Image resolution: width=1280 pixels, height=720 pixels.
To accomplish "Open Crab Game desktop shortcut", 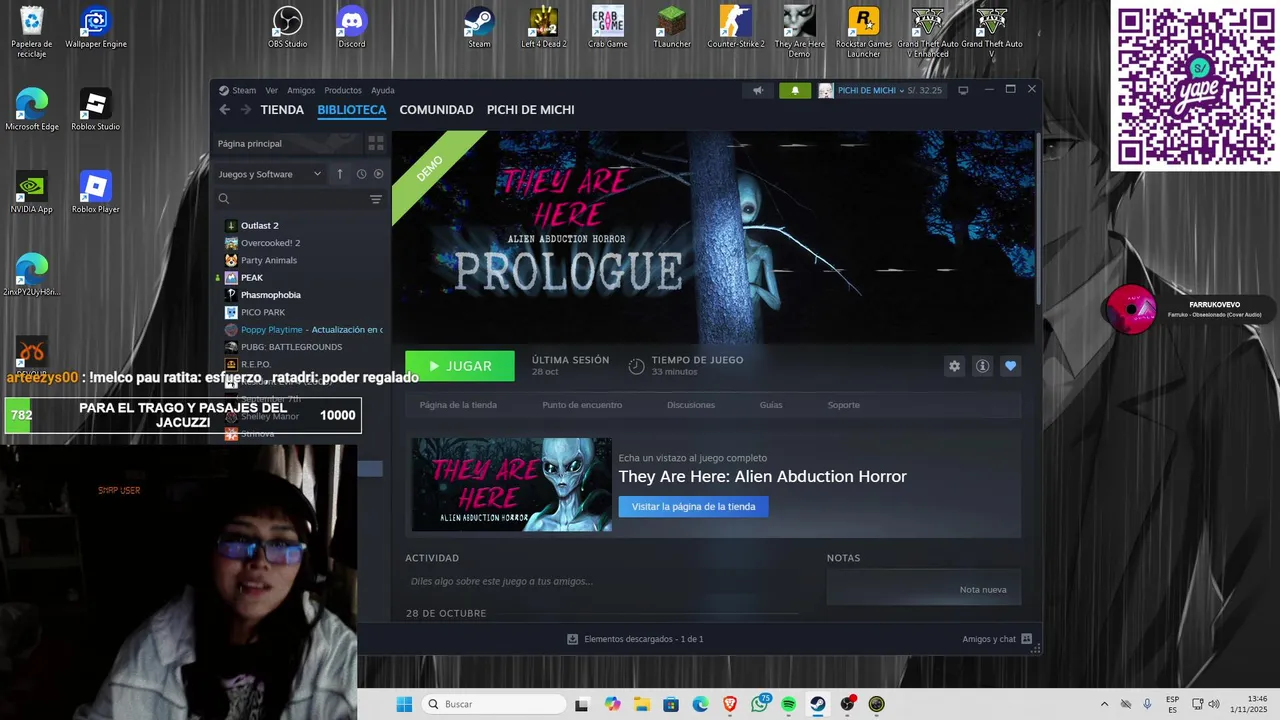I will (x=607, y=28).
